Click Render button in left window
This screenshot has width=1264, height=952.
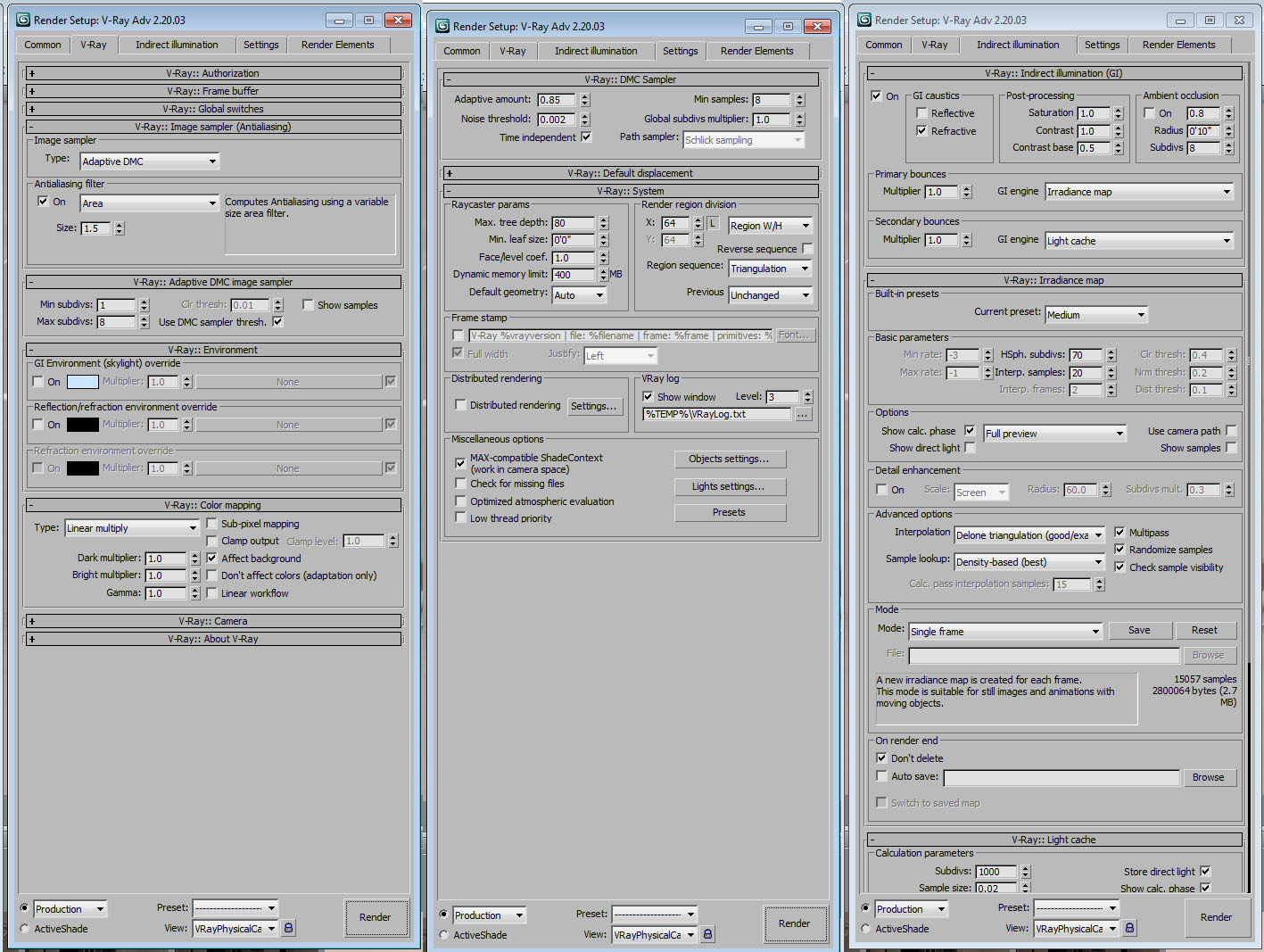tap(375, 917)
